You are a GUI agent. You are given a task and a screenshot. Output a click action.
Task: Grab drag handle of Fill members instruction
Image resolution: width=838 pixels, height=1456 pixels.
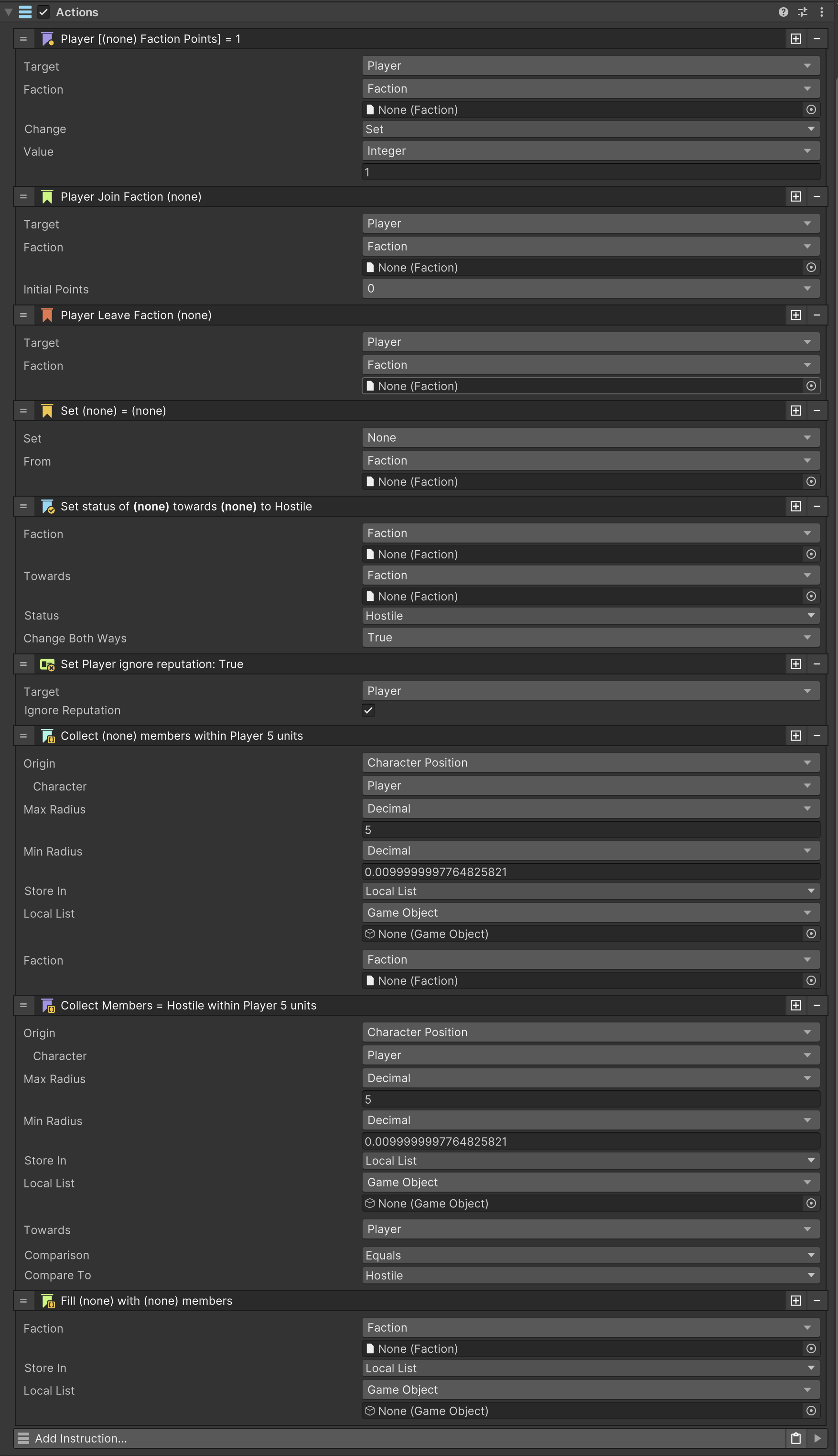tap(23, 1301)
